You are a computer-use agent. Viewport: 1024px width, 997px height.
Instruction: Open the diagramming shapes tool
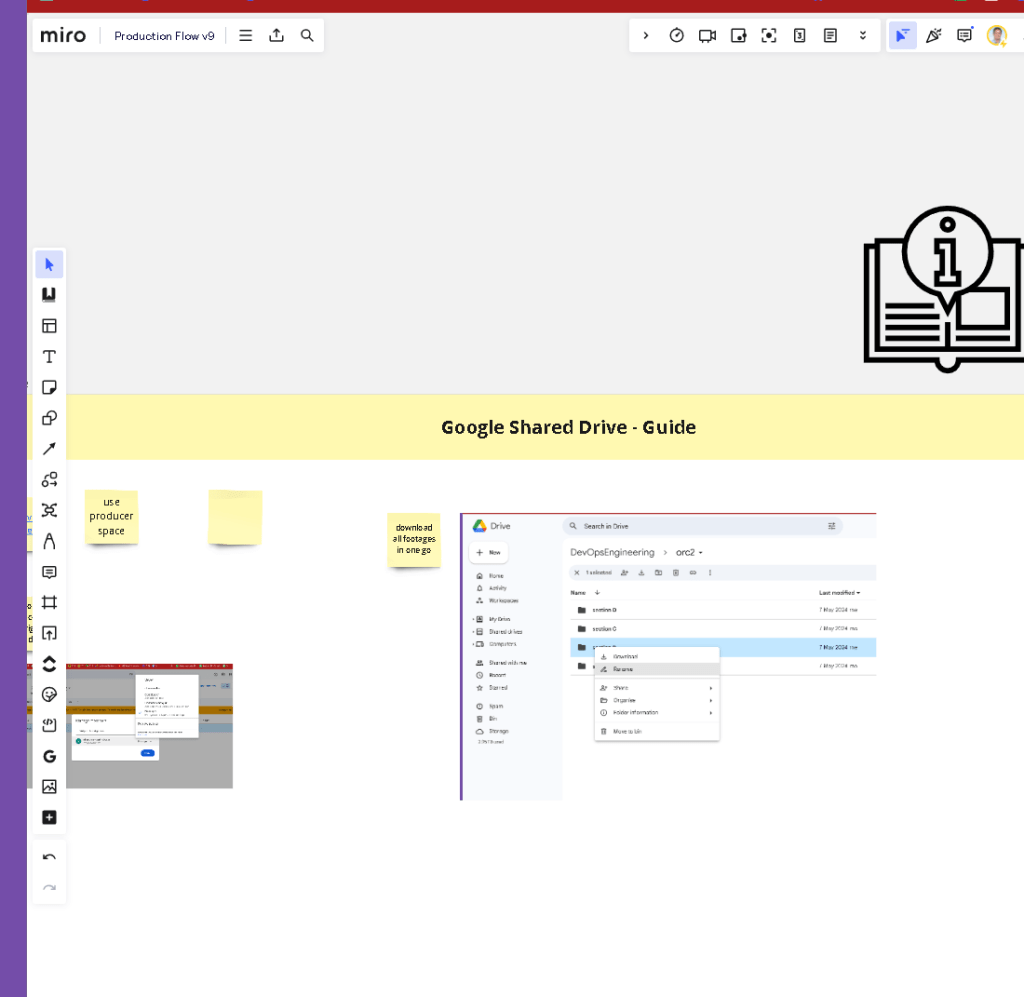(49, 479)
